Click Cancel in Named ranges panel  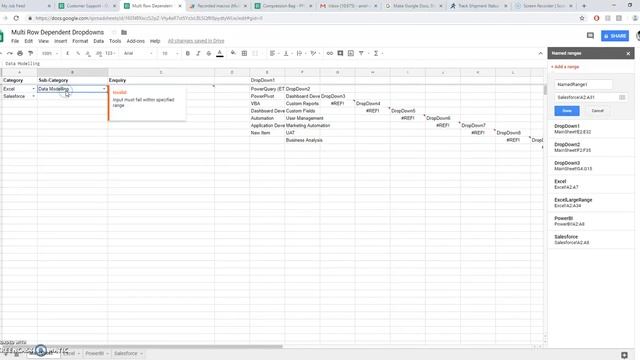pos(598,111)
